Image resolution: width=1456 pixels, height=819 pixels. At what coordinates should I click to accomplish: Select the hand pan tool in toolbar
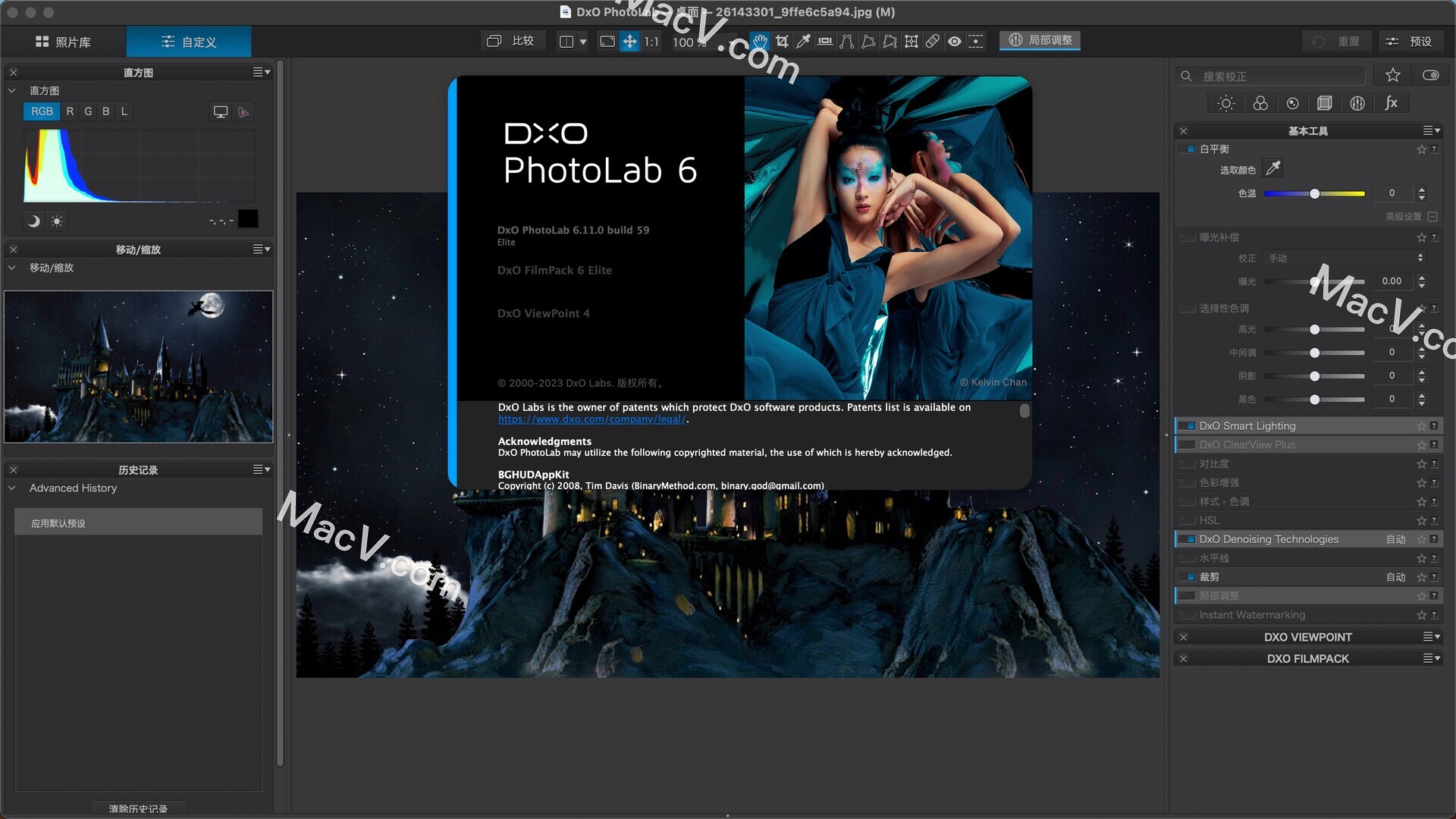click(x=760, y=41)
